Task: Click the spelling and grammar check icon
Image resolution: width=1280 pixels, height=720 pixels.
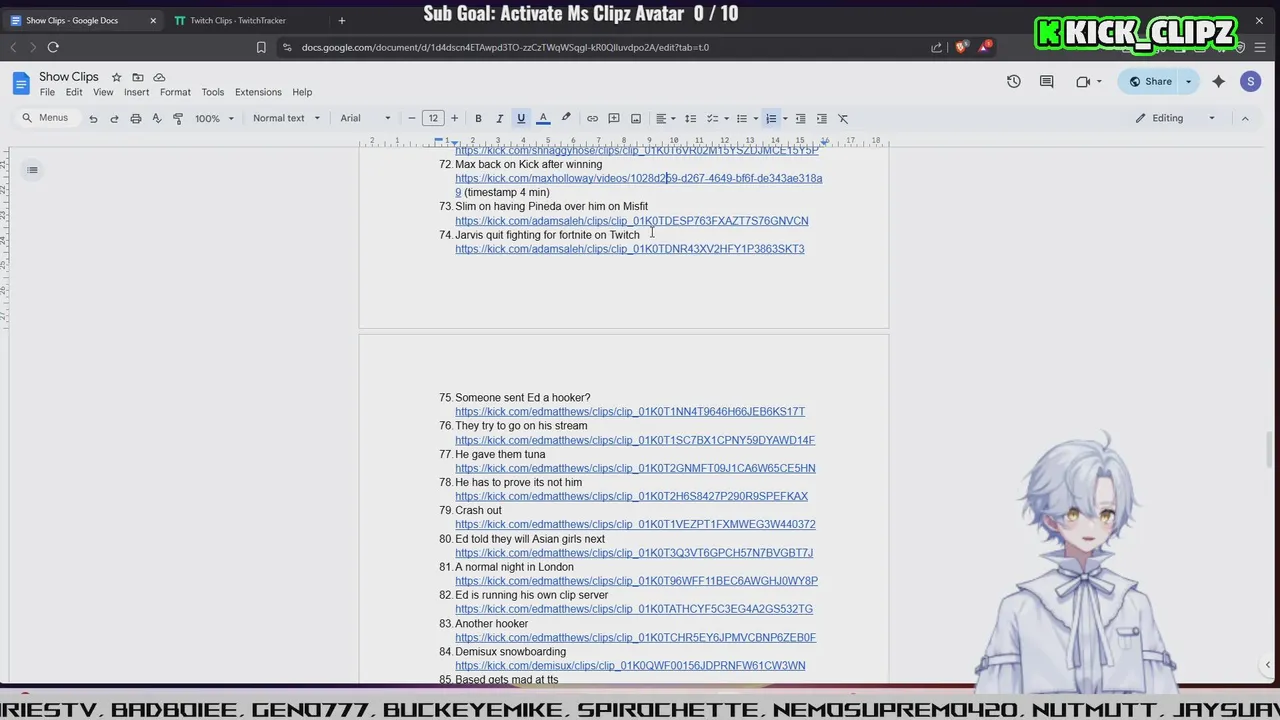Action: point(157,118)
